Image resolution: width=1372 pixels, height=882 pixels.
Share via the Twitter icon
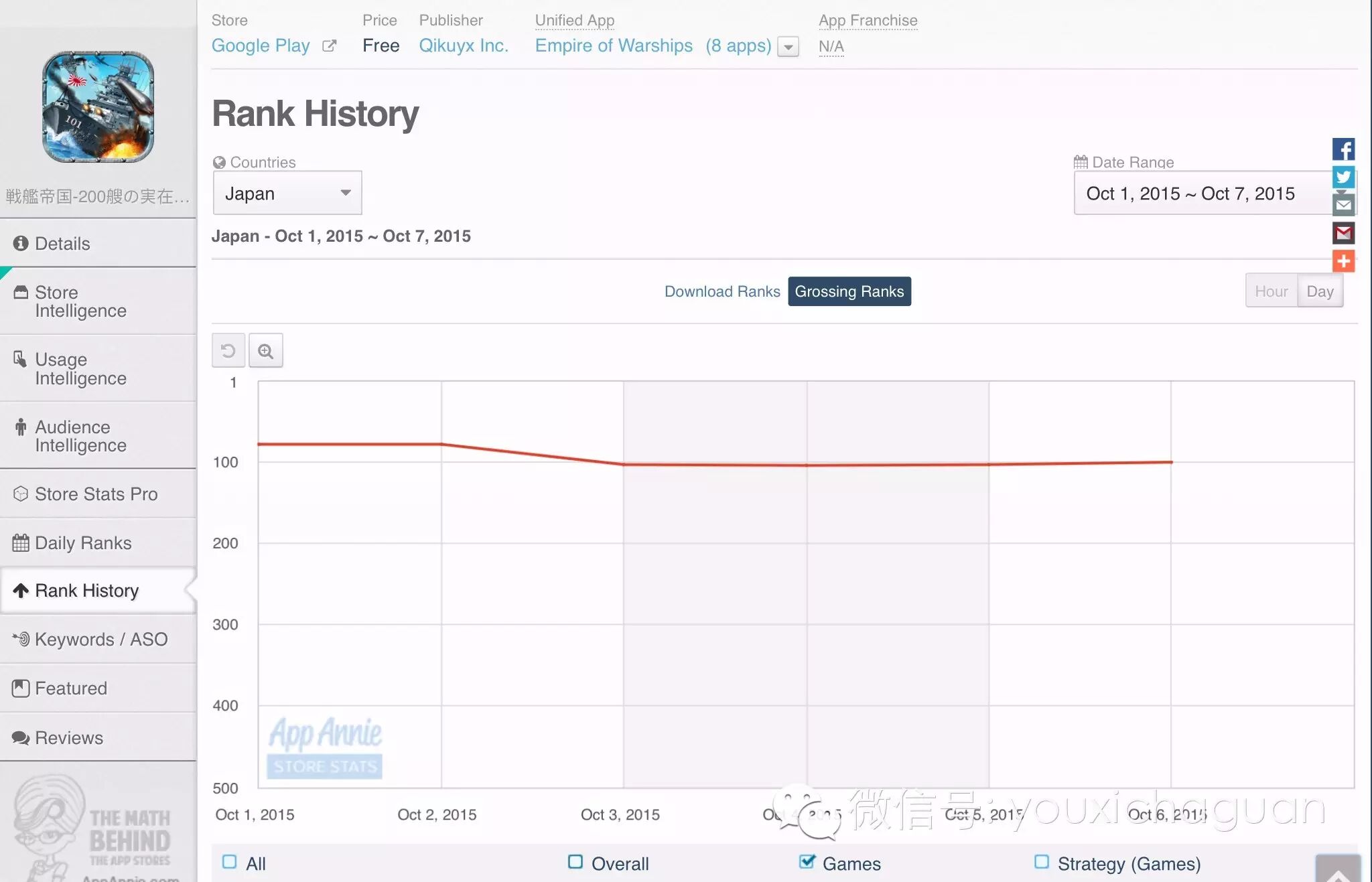pos(1343,177)
